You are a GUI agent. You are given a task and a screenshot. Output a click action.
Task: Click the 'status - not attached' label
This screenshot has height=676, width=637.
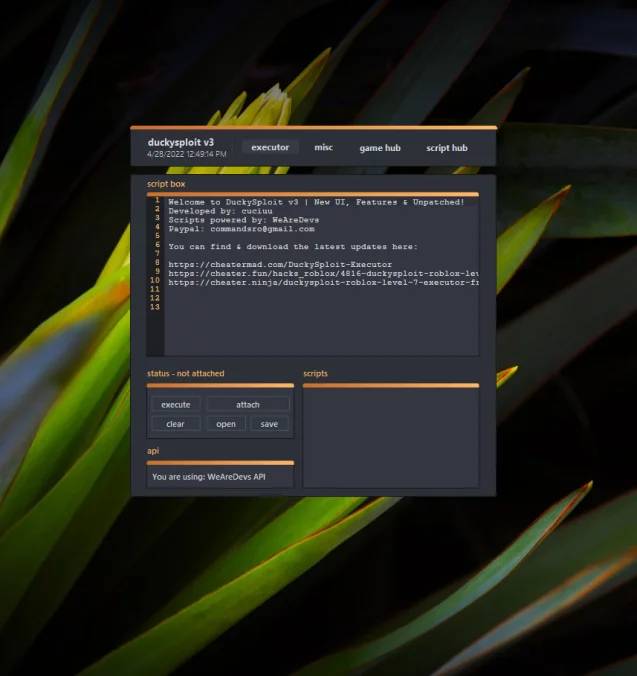[185, 373]
